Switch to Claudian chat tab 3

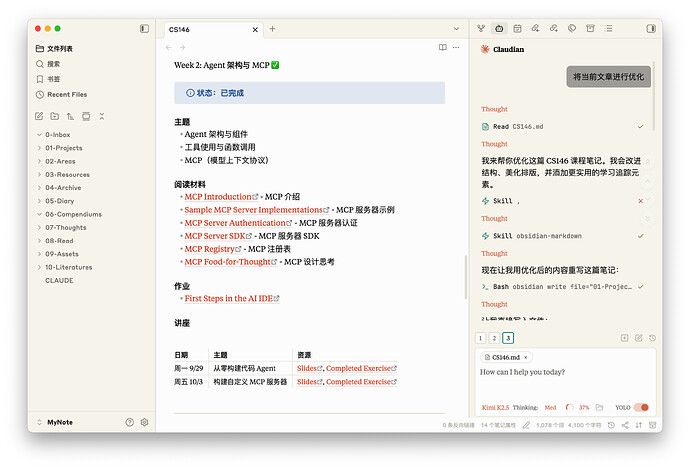[x=508, y=338]
